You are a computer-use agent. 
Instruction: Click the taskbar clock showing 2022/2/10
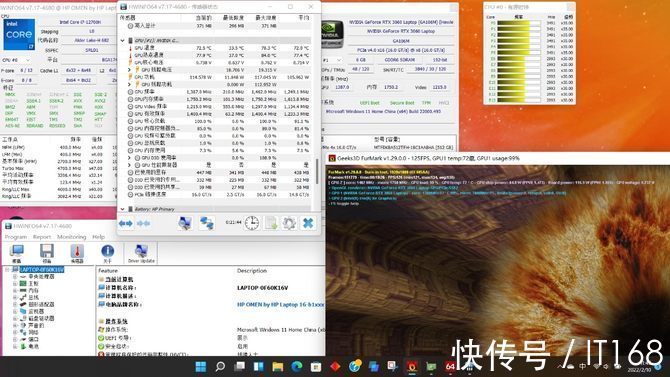638,367
